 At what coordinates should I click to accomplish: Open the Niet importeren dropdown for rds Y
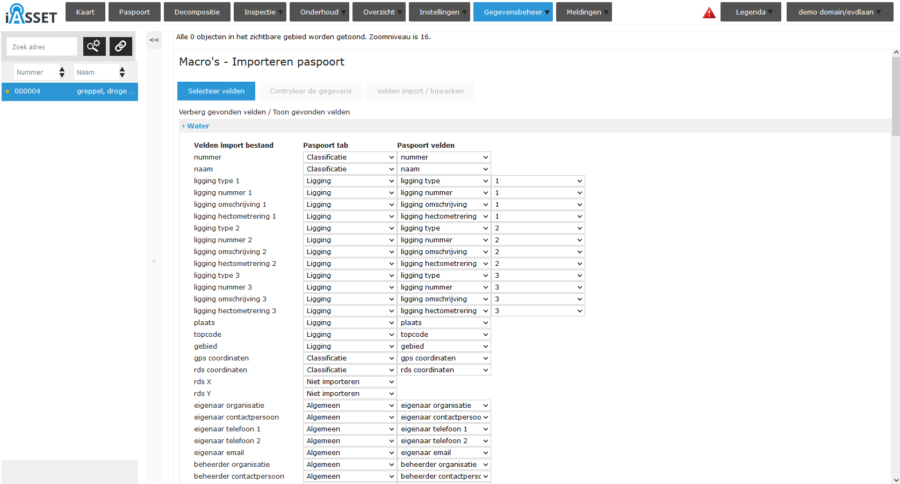350,393
